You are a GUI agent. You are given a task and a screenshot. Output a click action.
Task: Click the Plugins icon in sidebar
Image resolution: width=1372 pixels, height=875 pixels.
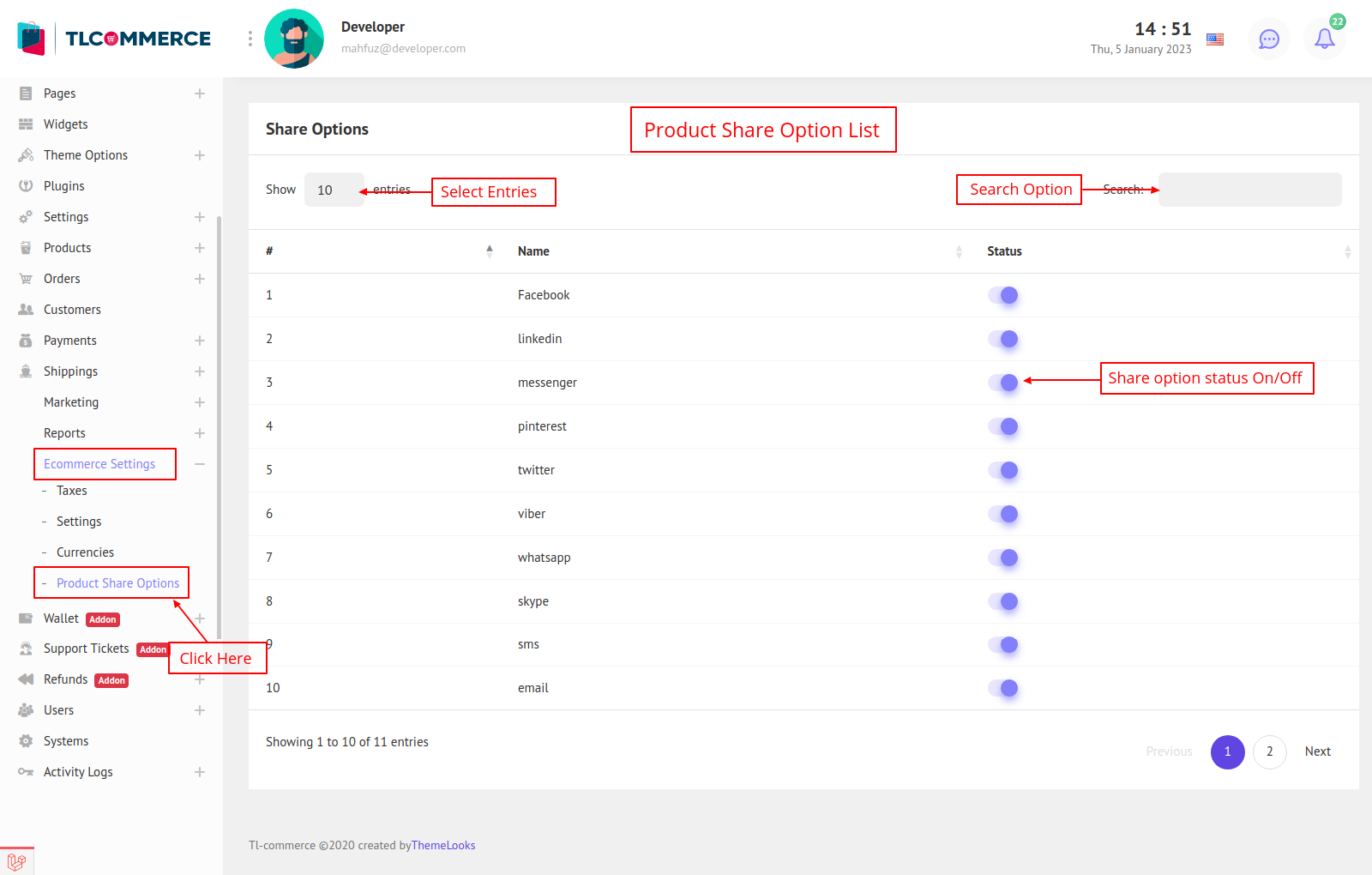click(x=26, y=186)
